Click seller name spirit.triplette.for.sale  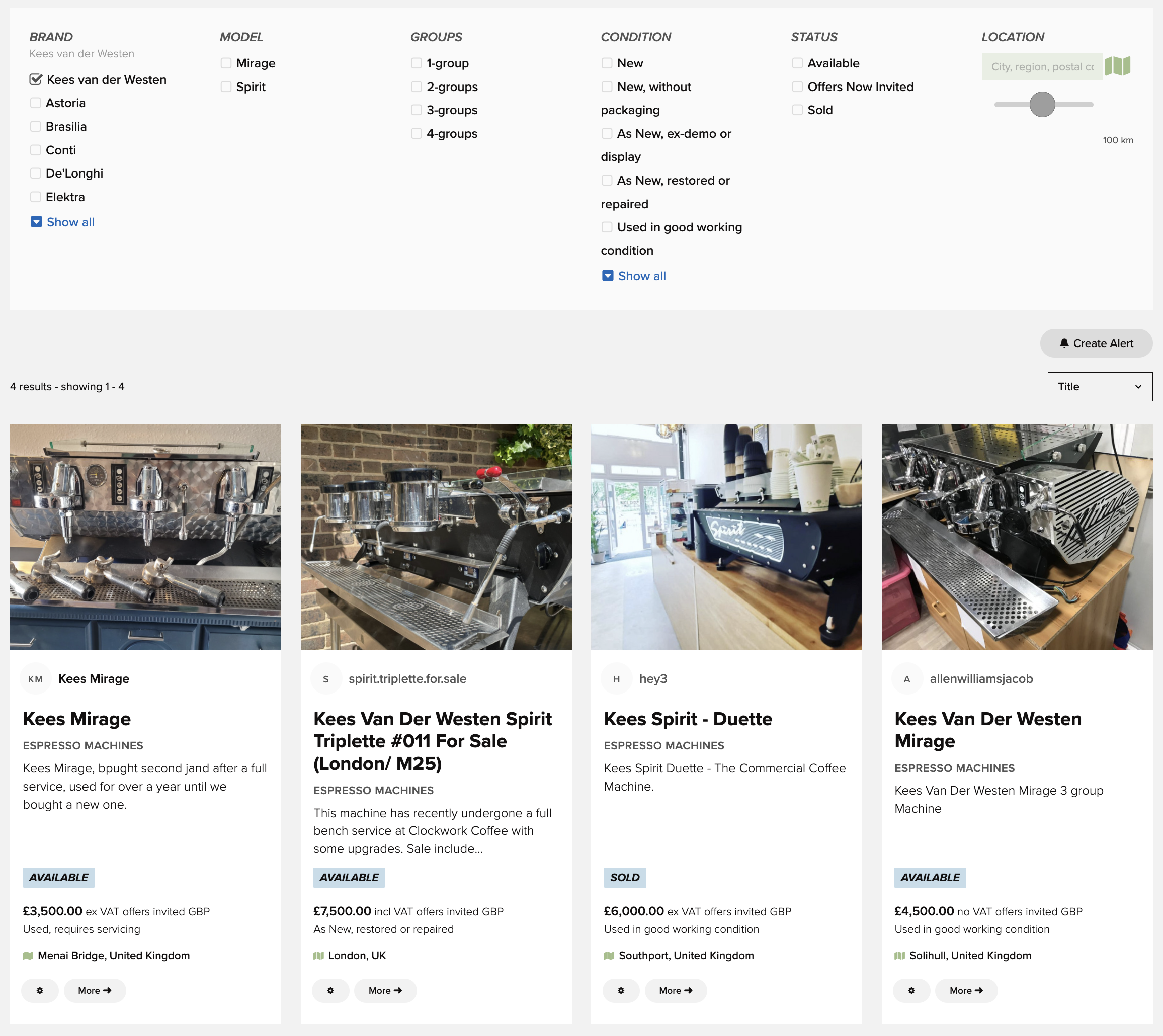click(x=407, y=678)
